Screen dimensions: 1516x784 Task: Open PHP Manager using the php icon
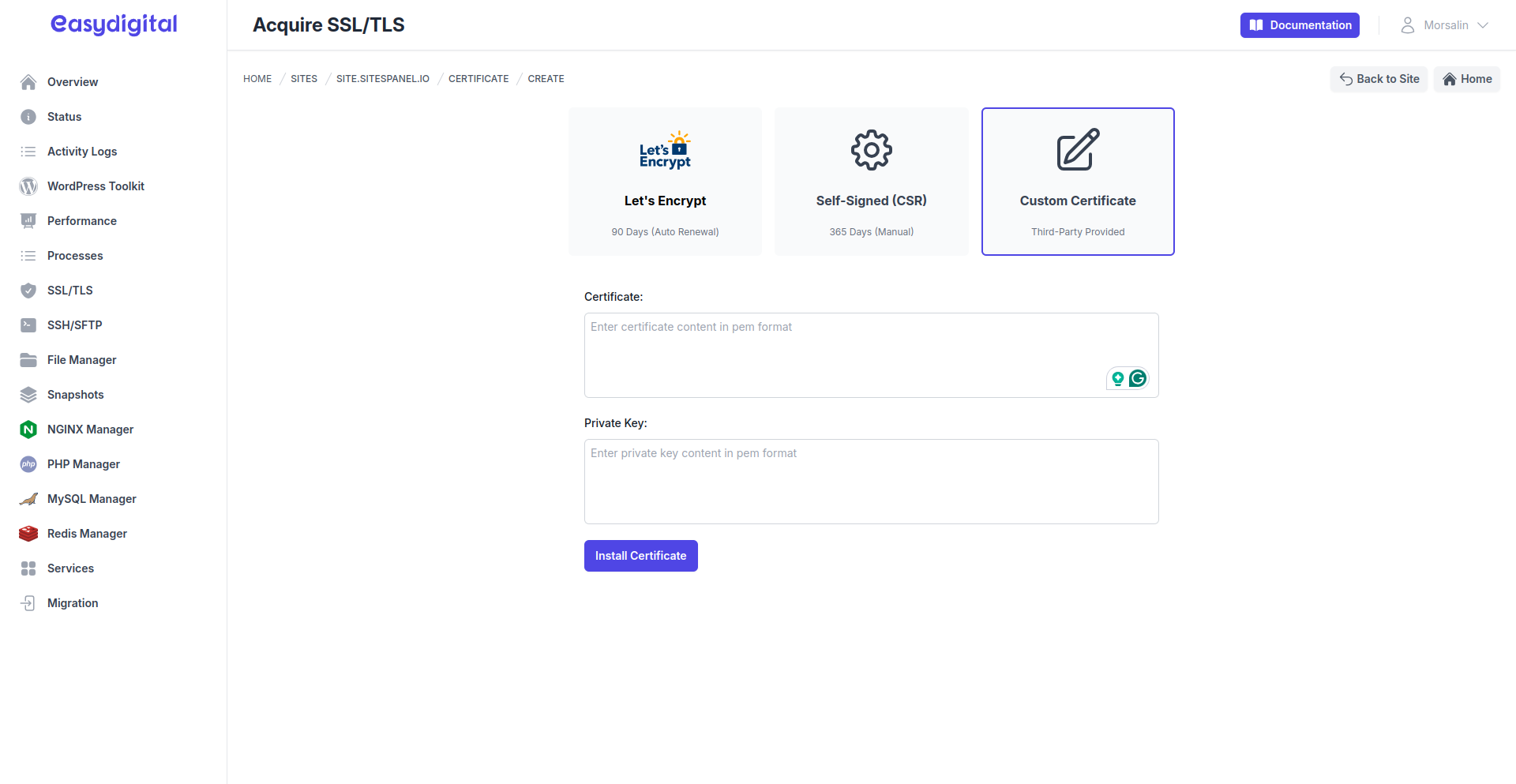pos(28,464)
